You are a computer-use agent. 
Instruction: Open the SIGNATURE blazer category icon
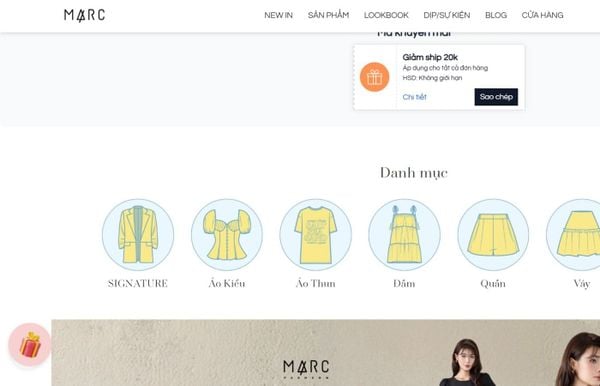click(138, 235)
